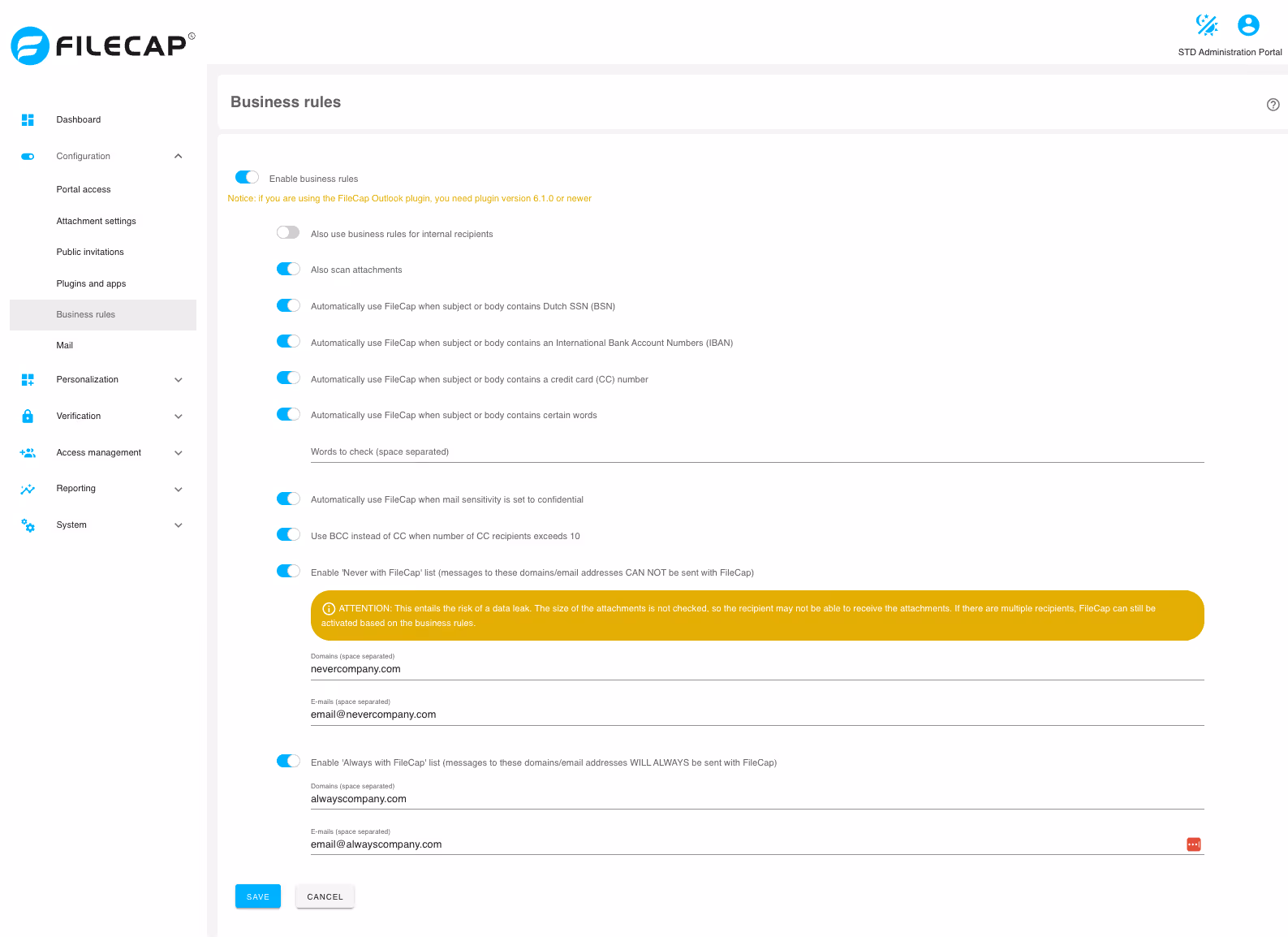Disable the 'Always with FileCap' list
Screen dimensions: 1288x937
pos(288,762)
